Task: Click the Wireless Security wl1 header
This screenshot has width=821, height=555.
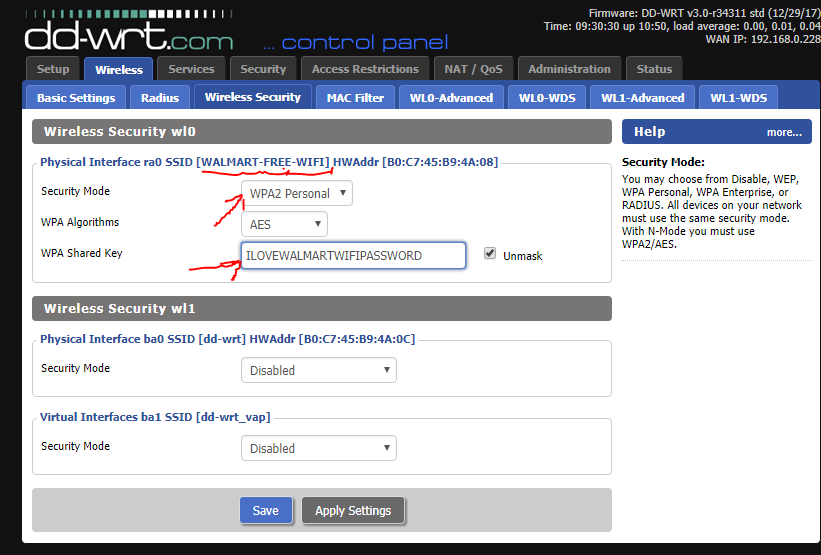Action: pyautogui.click(x=322, y=308)
